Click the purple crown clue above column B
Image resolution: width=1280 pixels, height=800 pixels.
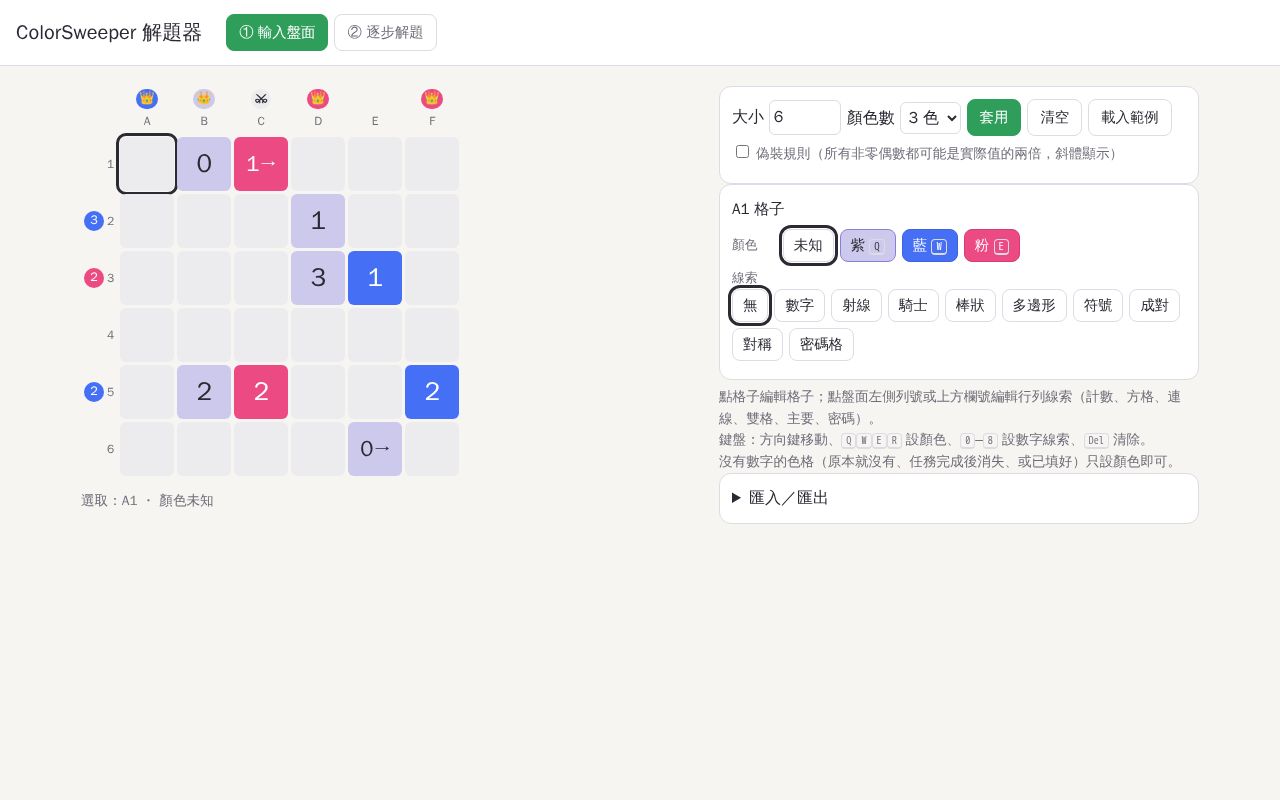204,99
